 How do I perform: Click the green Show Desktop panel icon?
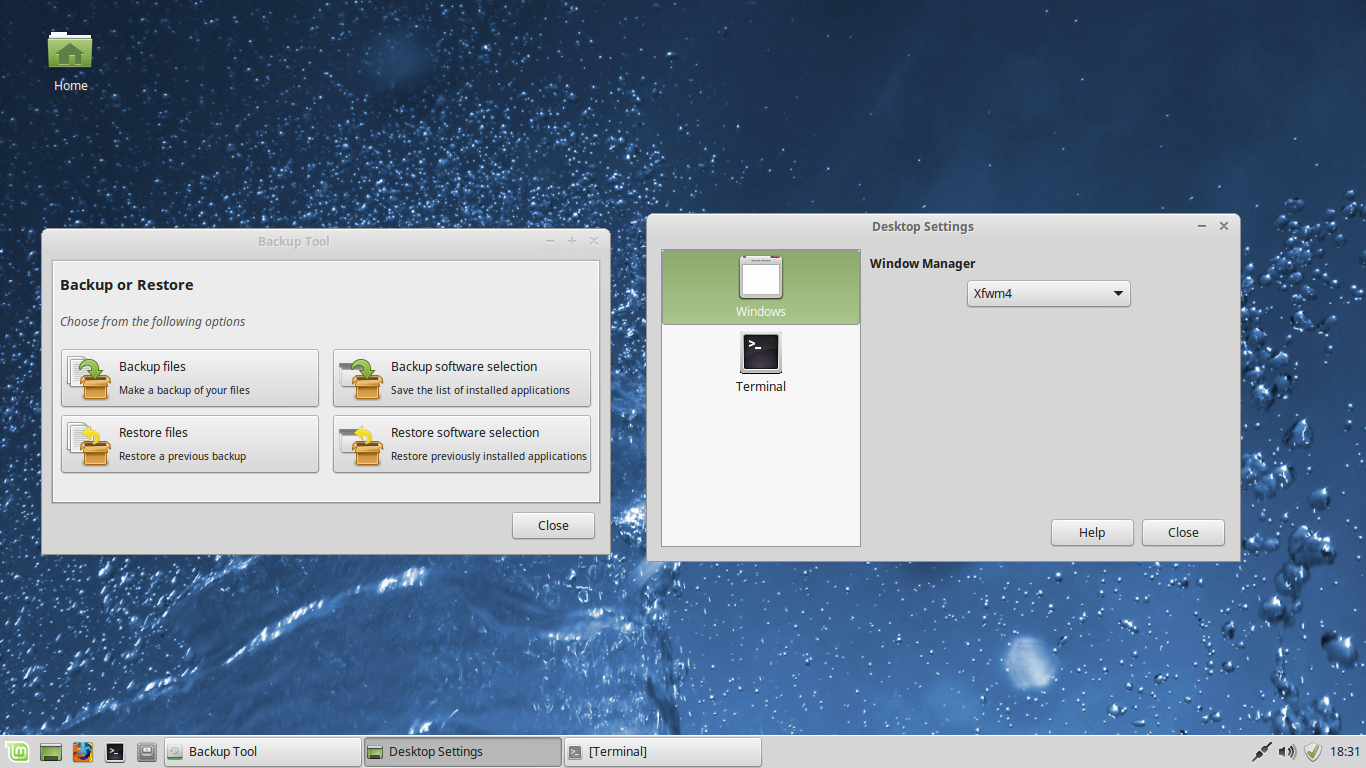click(51, 752)
